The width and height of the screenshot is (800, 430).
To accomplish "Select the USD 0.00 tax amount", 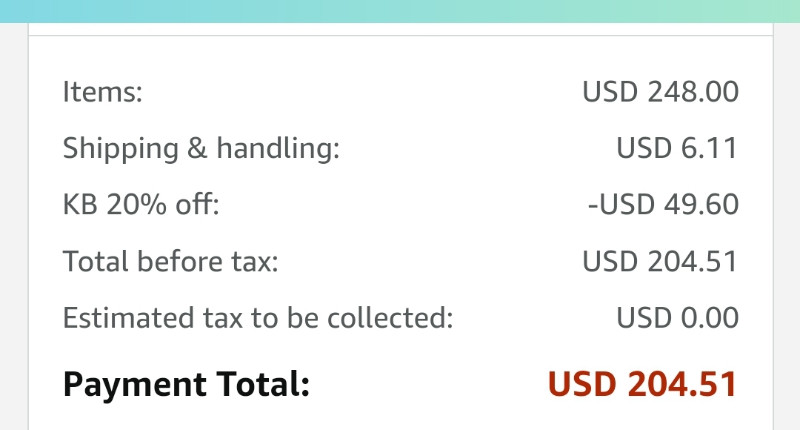I will 677,318.
